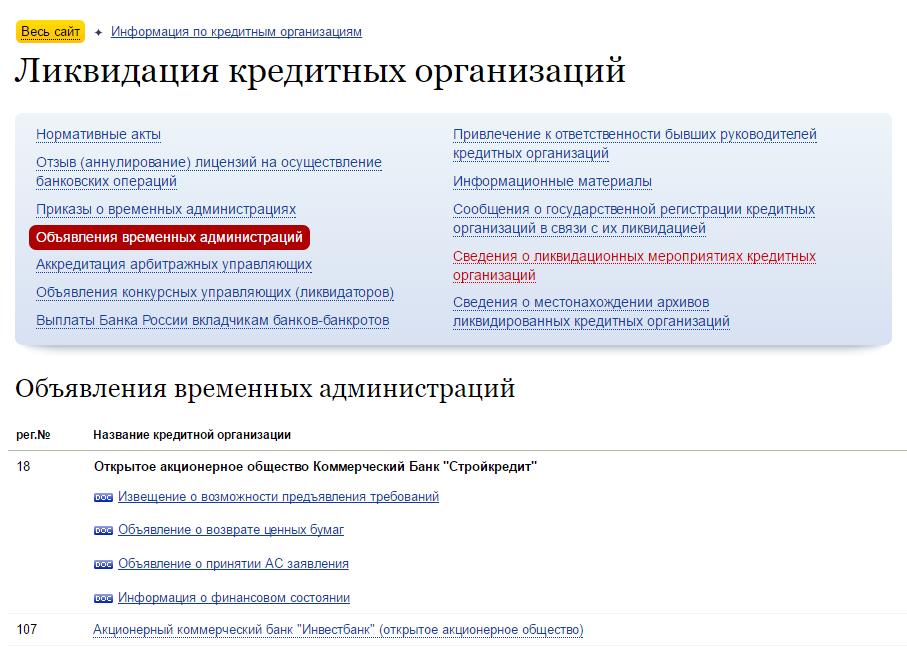The image size is (907, 647).
Task: Click DOC icon next to "Объявление о возврате ценных бумаг"
Action: click(x=101, y=530)
